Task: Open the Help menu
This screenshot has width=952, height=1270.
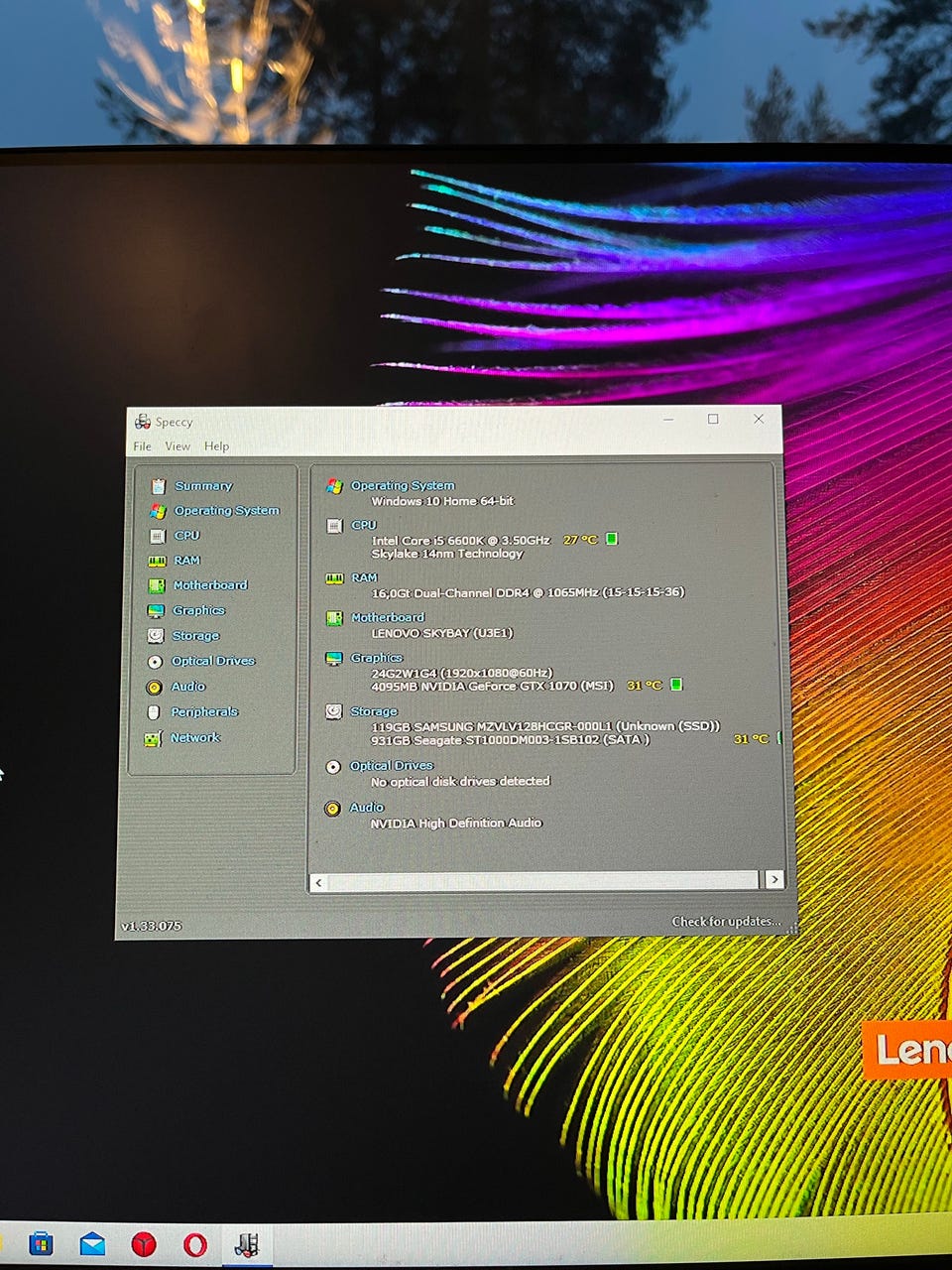Action: [216, 446]
